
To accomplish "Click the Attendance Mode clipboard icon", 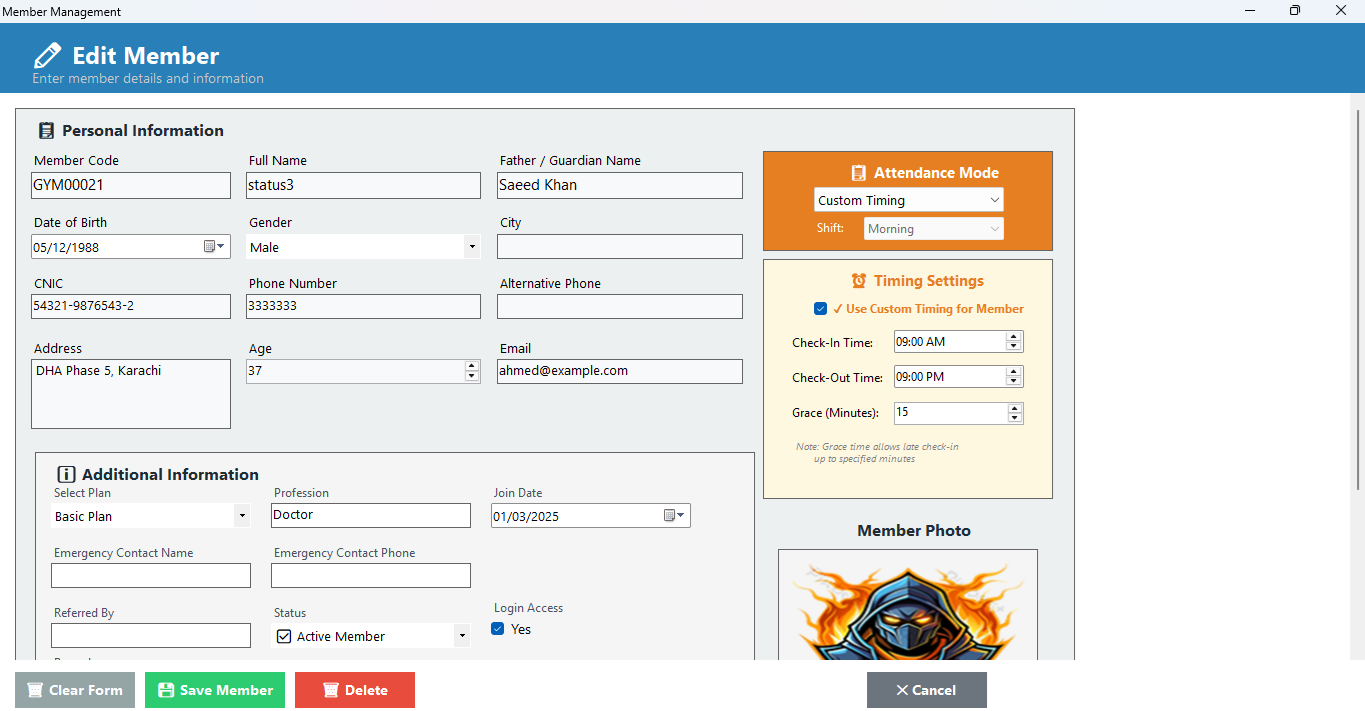I will point(858,173).
